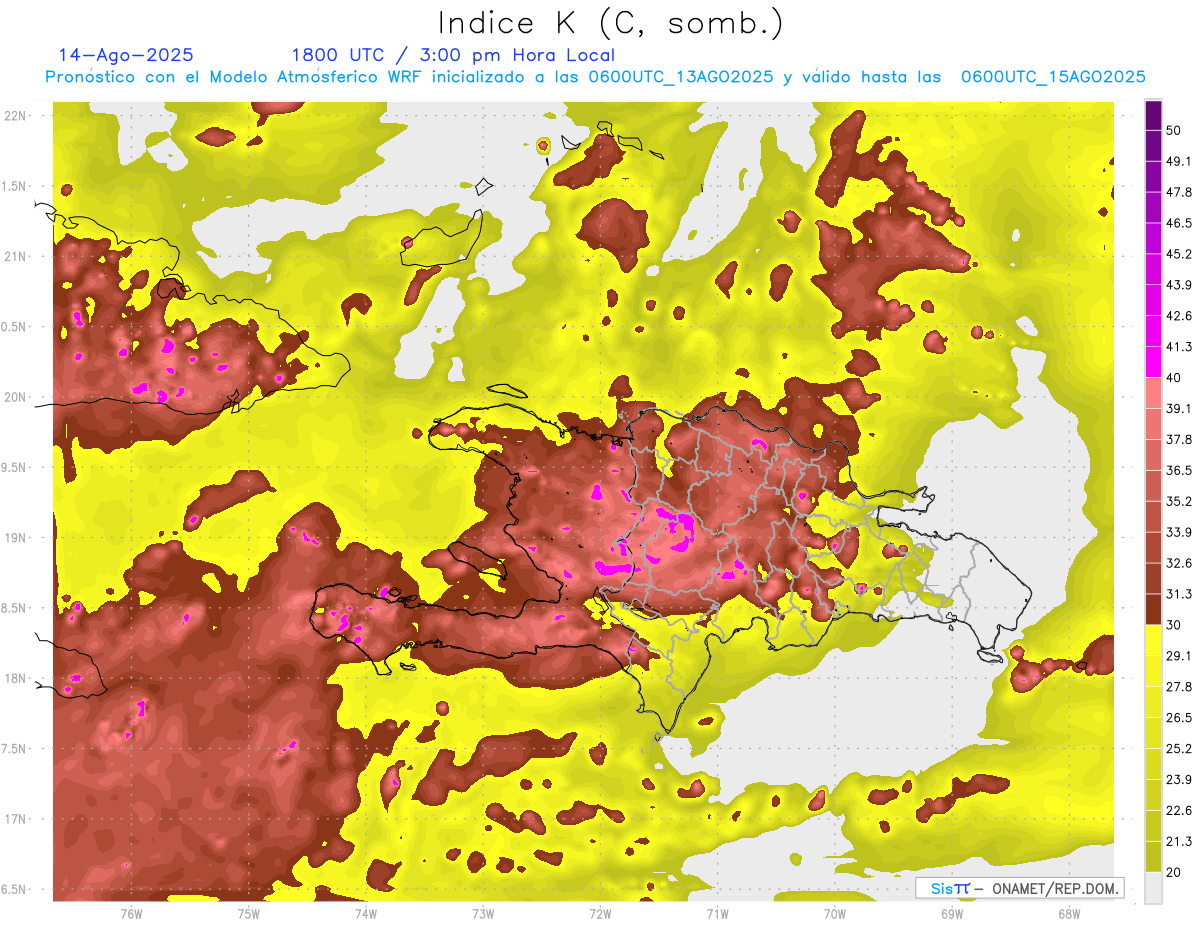Click colorbar value "35.2"
This screenshot has width=1200, height=927.
tap(1178, 501)
